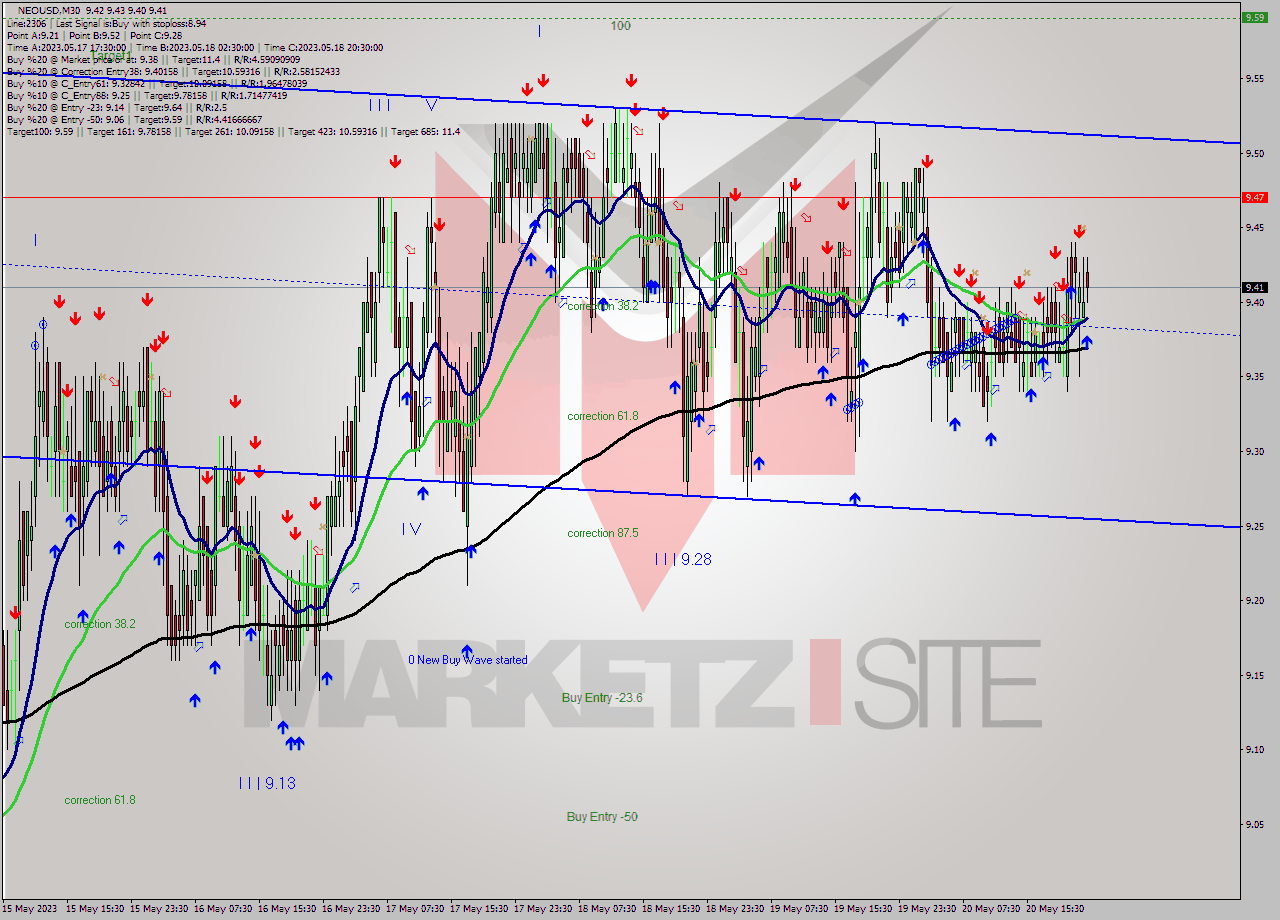
Task: Click the green 9.59 price tag
Action: [1254, 17]
